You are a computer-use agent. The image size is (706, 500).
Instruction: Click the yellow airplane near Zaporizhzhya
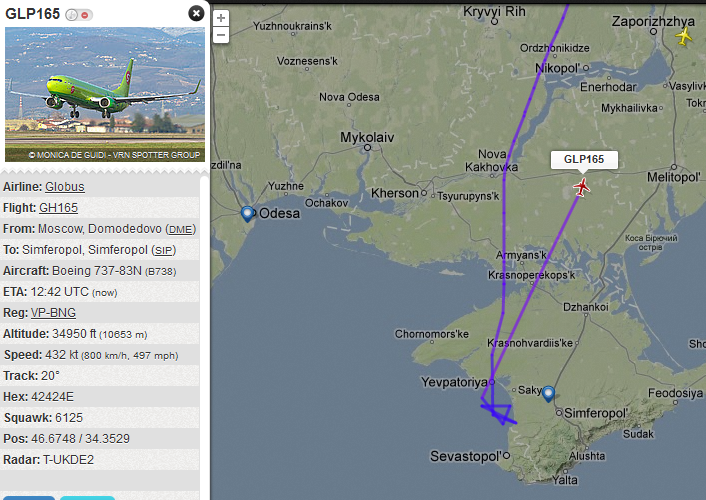coord(684,36)
